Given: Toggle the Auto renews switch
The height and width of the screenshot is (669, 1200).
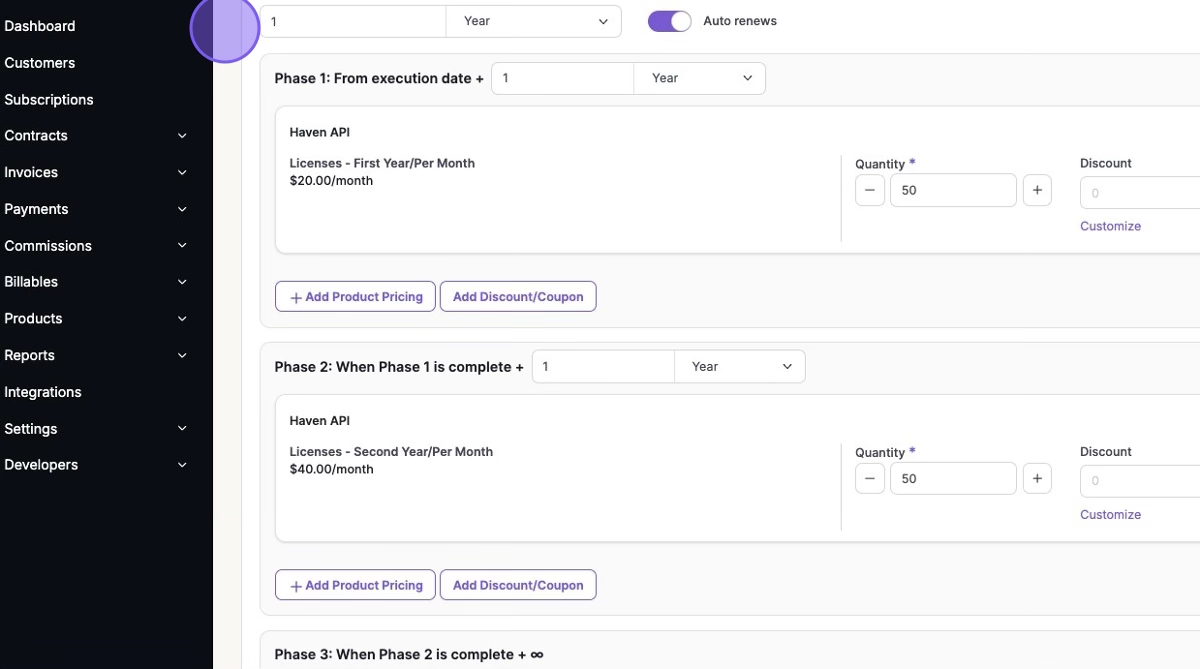Looking at the screenshot, I should 669,21.
